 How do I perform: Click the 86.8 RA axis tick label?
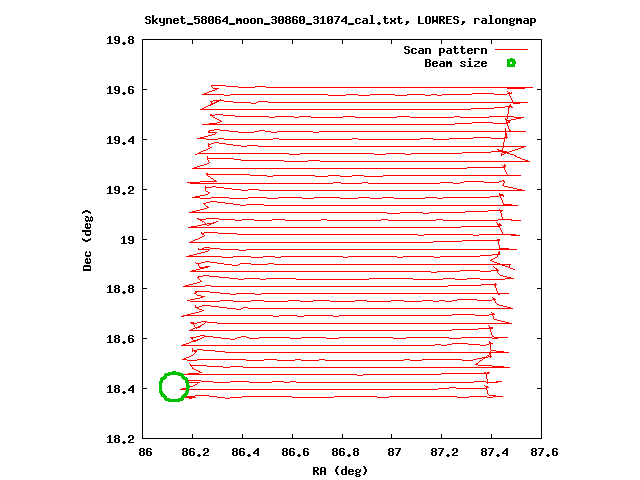click(x=345, y=452)
